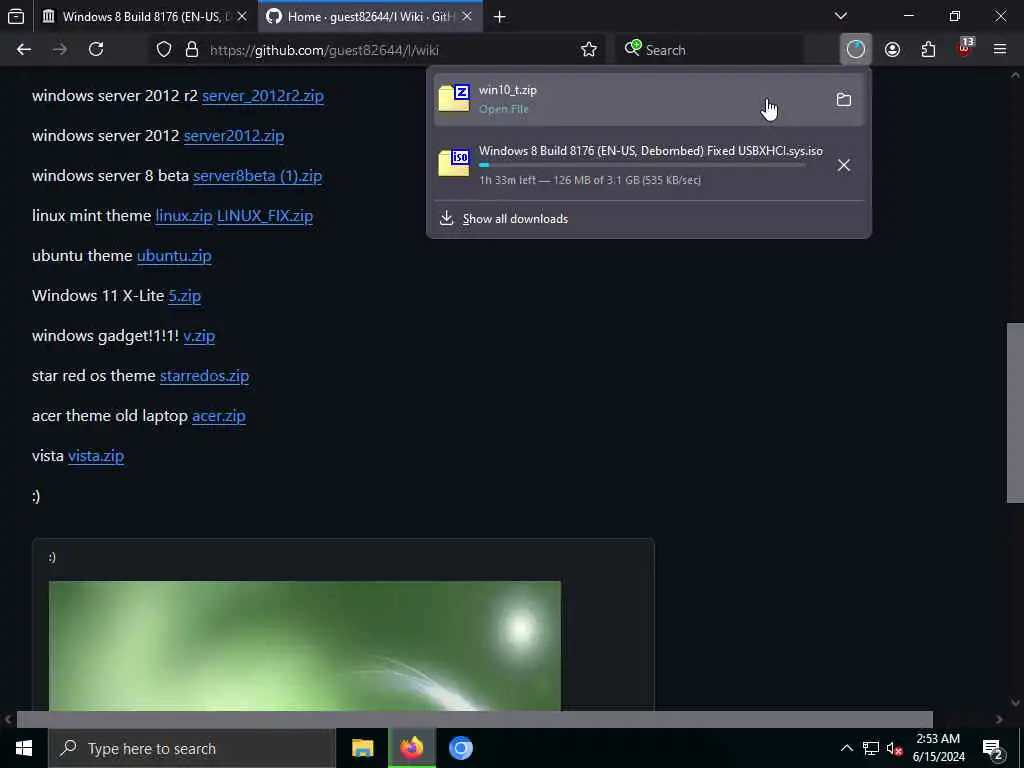The height and width of the screenshot is (768, 1024).
Task: List all open tabs with the chevron
Action: coord(840,16)
